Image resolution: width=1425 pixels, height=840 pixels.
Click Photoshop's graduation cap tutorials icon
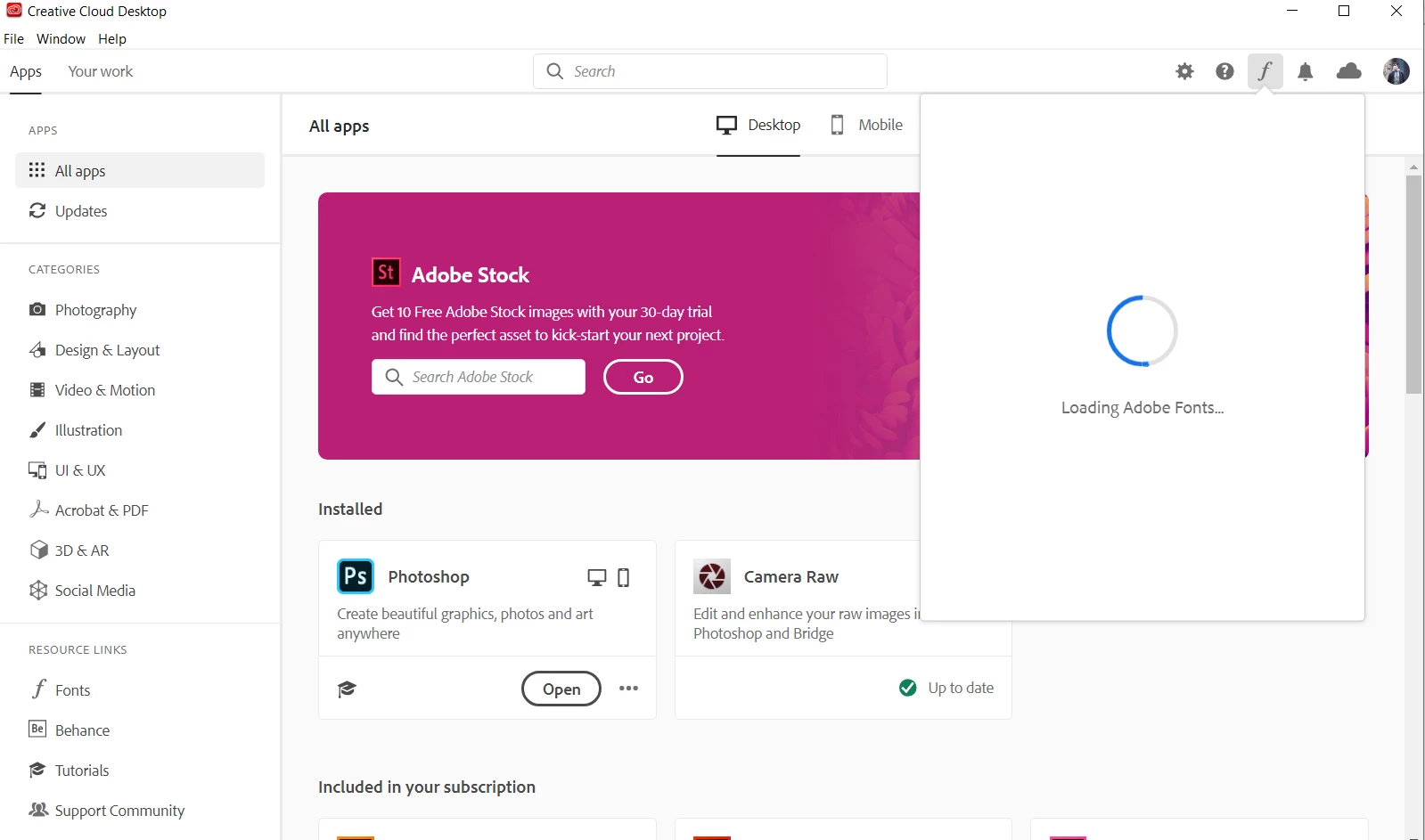pos(347,689)
